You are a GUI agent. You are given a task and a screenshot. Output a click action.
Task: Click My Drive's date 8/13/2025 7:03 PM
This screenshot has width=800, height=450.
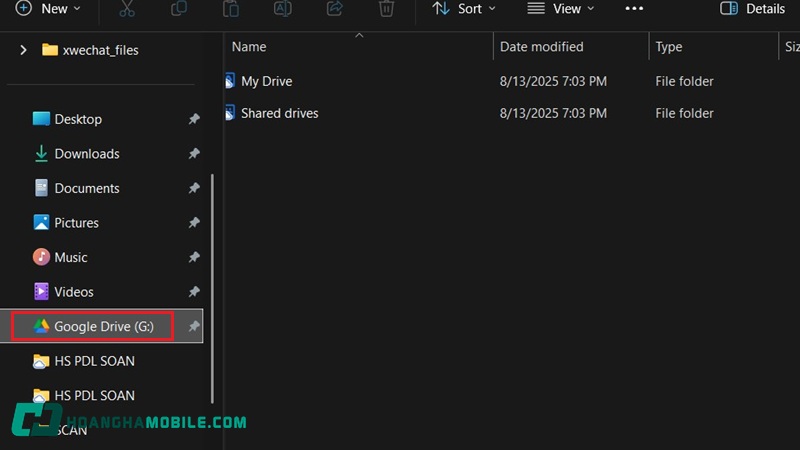point(553,81)
